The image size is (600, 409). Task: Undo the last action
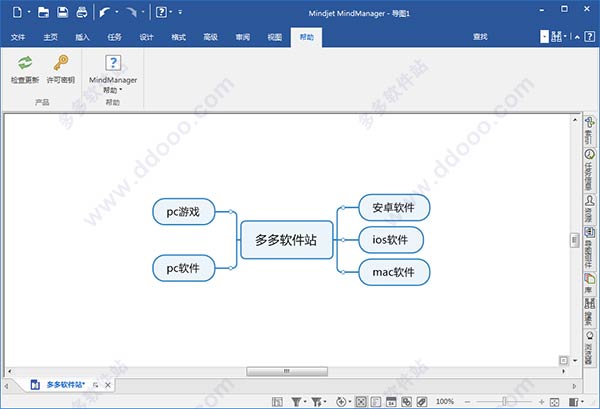point(104,13)
